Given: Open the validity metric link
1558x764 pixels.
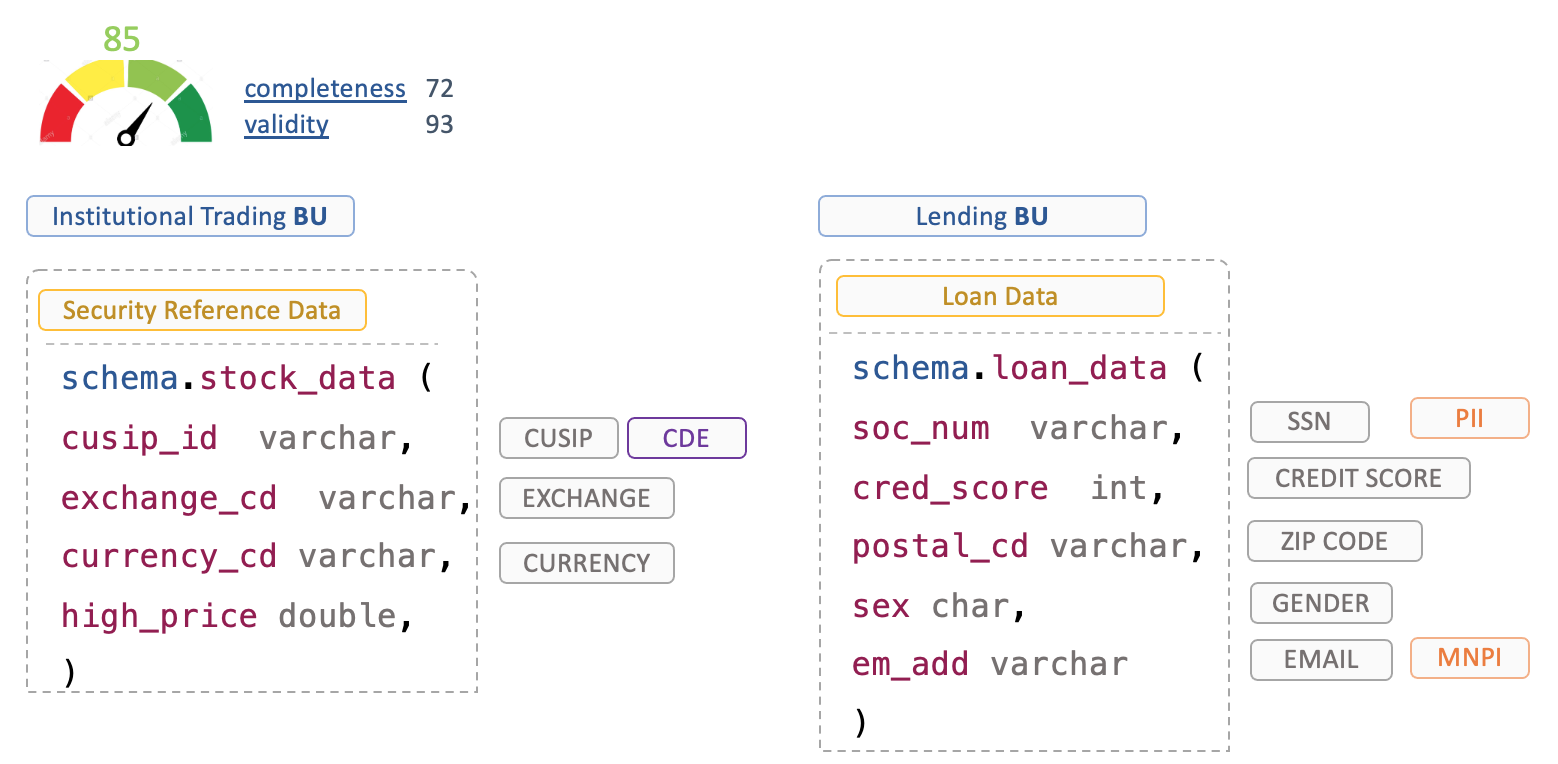Looking at the screenshot, I should (286, 125).
